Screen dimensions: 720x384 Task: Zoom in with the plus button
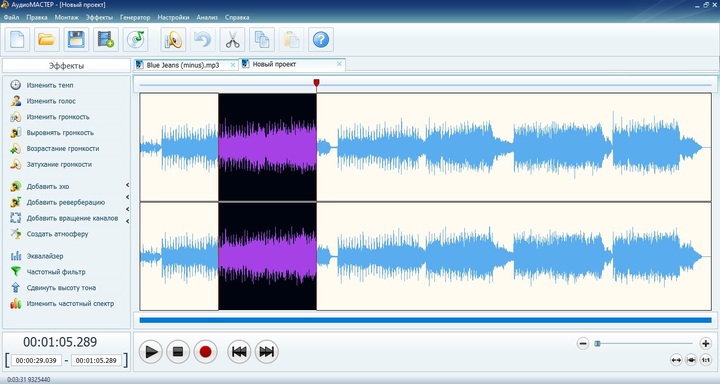(706, 343)
